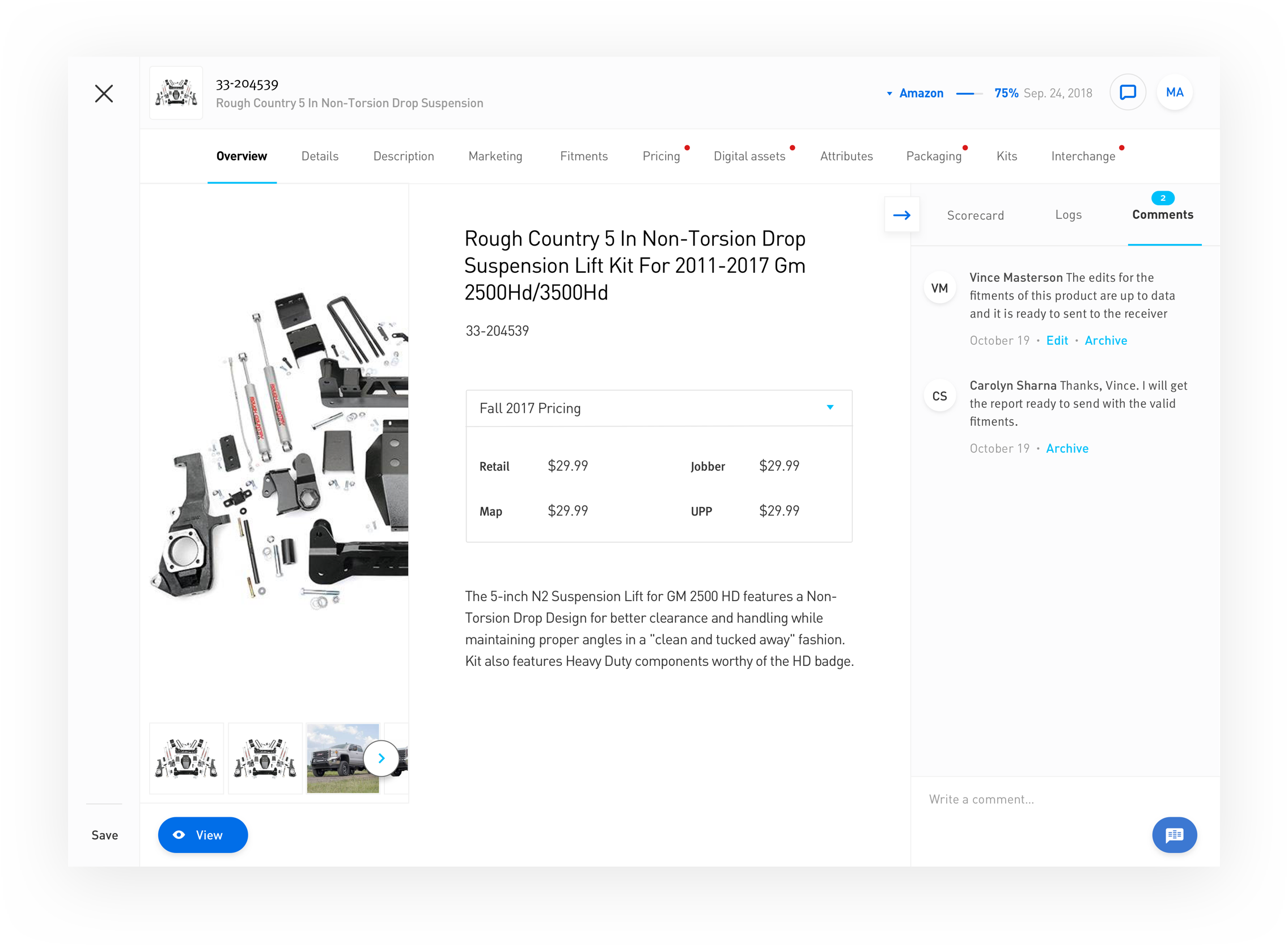Screen dimensions: 1288x946
Task: Click the main product image
Action: pos(279,453)
